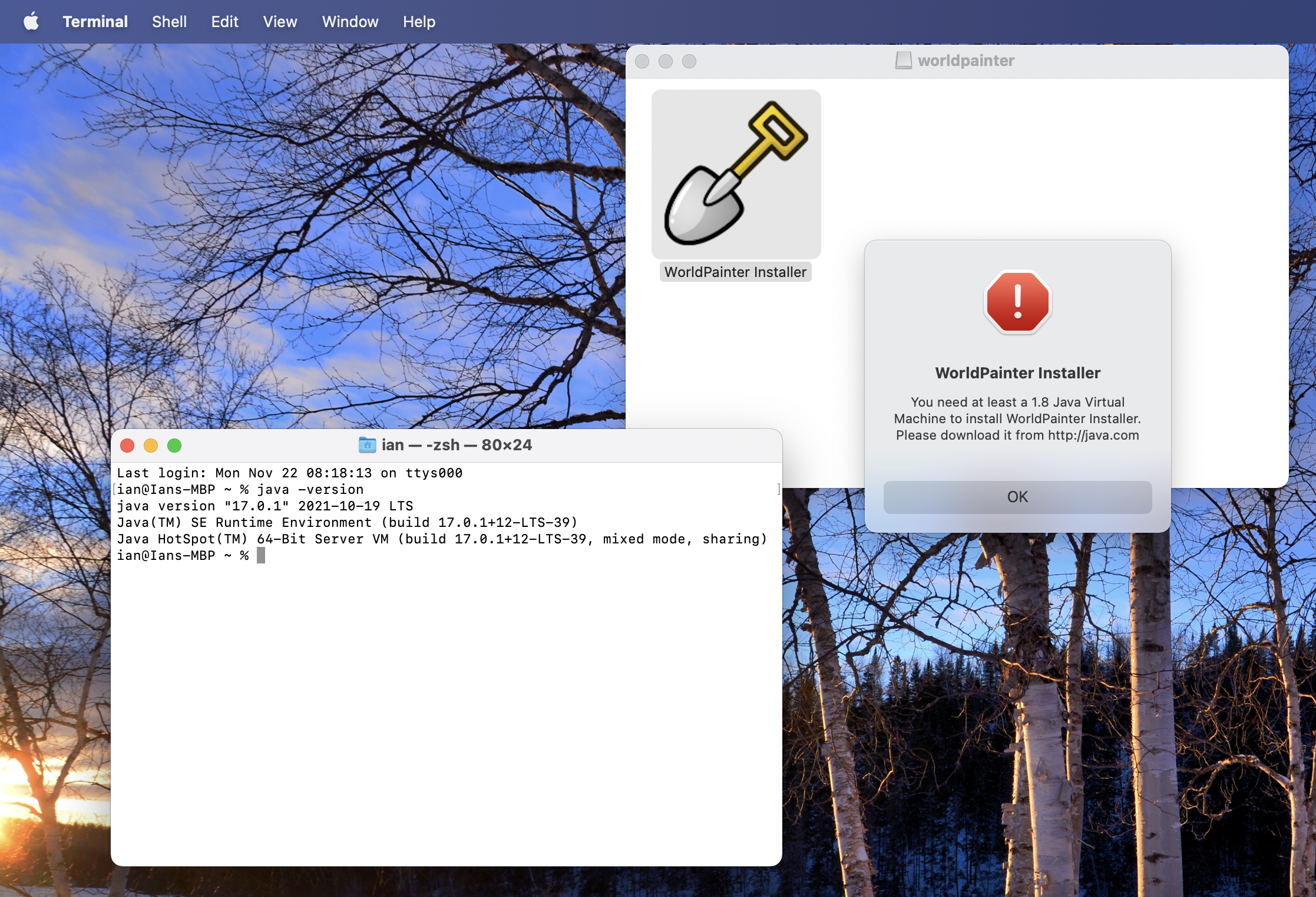The width and height of the screenshot is (1316, 897).
Task: Open the Apple menu
Action: tap(31, 22)
